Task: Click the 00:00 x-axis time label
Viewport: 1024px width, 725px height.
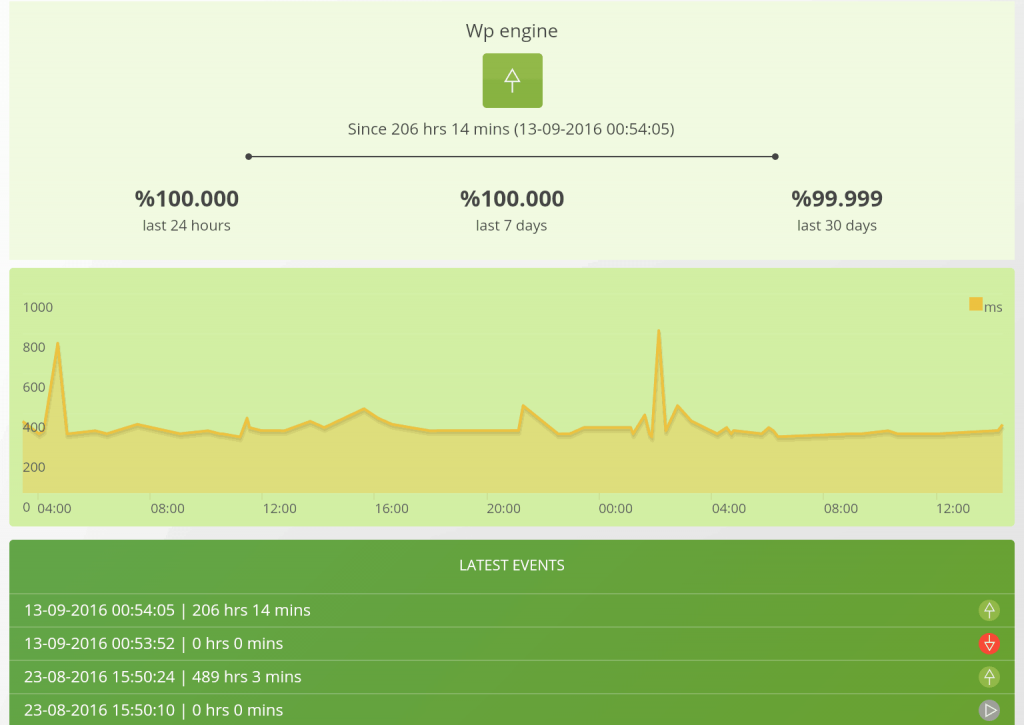Action: tap(616, 508)
